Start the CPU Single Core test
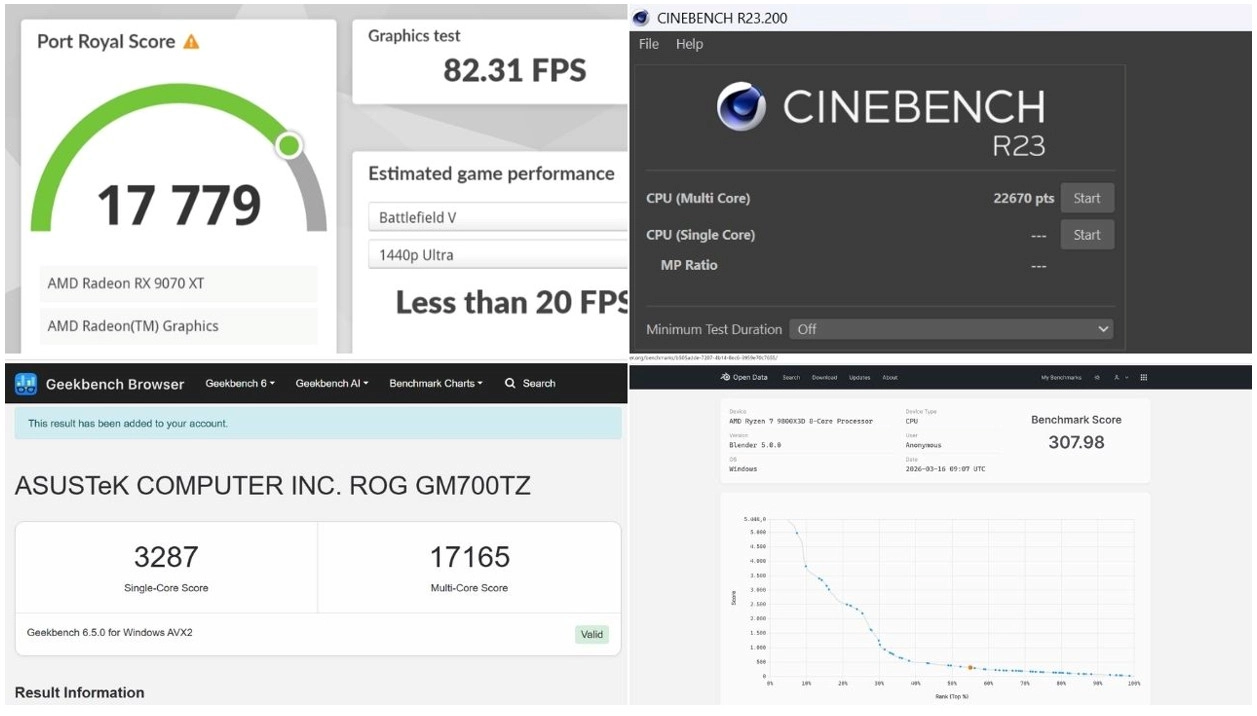1257x716 pixels. coord(1086,235)
